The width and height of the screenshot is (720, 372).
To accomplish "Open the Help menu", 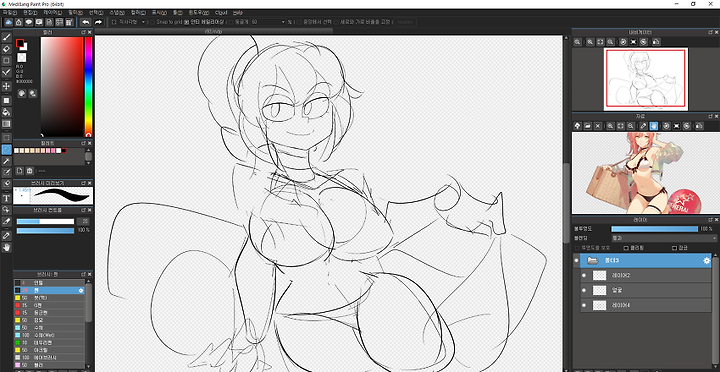I will (238, 12).
